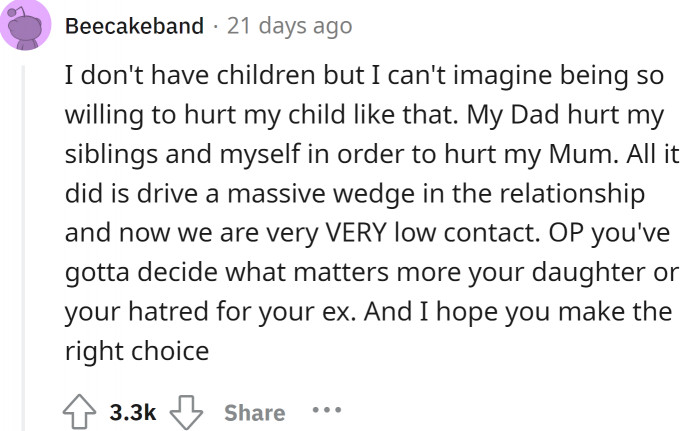The image size is (700, 431).
Task: Upvote Beecakeband's comment
Action: click(x=79, y=411)
